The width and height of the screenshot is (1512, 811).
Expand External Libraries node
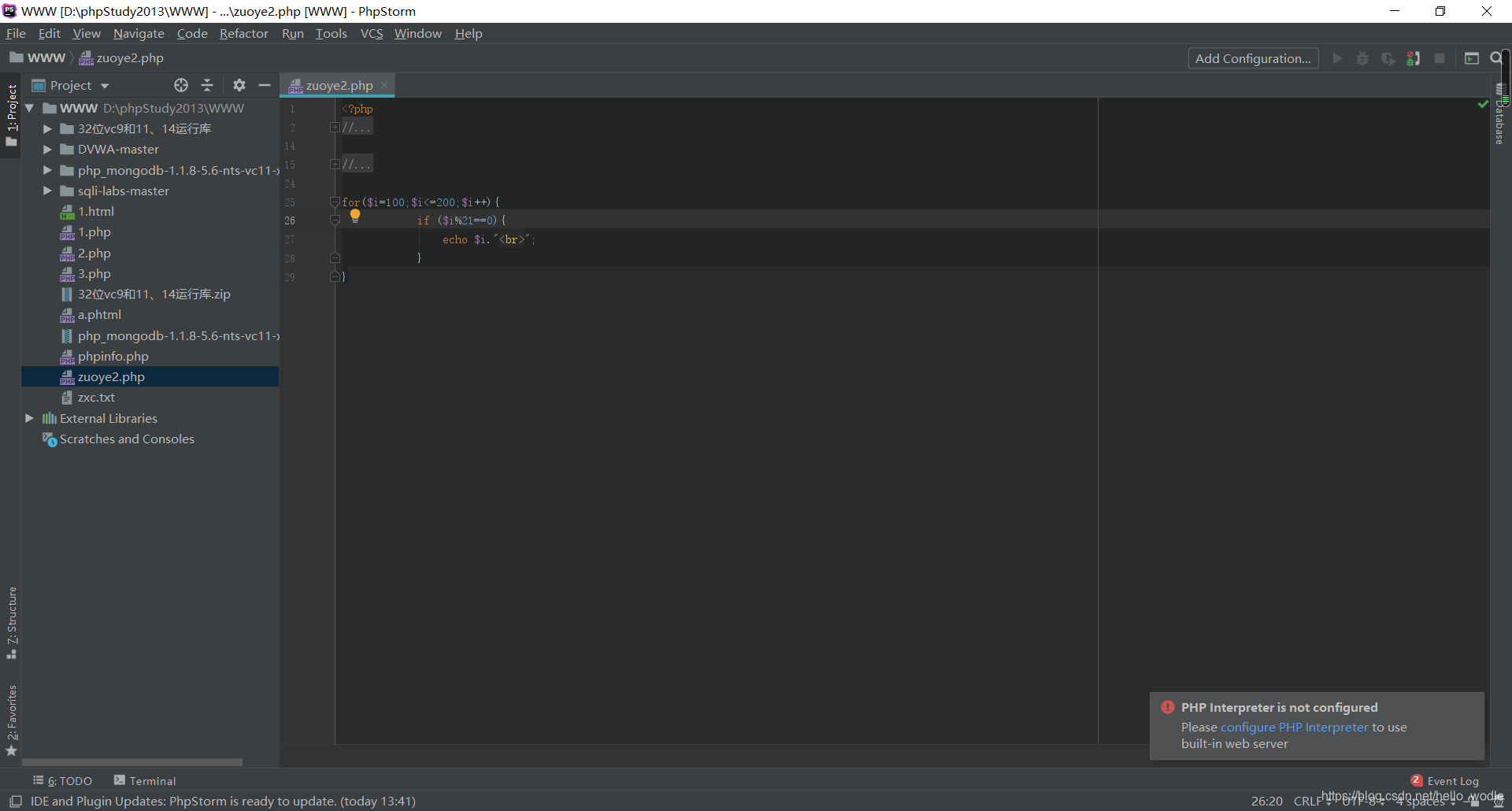(29, 418)
